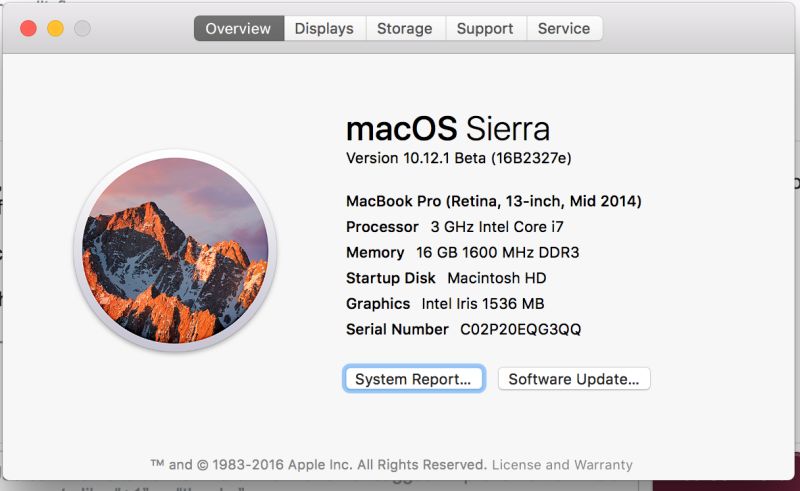
Task: Click the 16 GB 1600 MHz DDR3 value
Action: [498, 252]
